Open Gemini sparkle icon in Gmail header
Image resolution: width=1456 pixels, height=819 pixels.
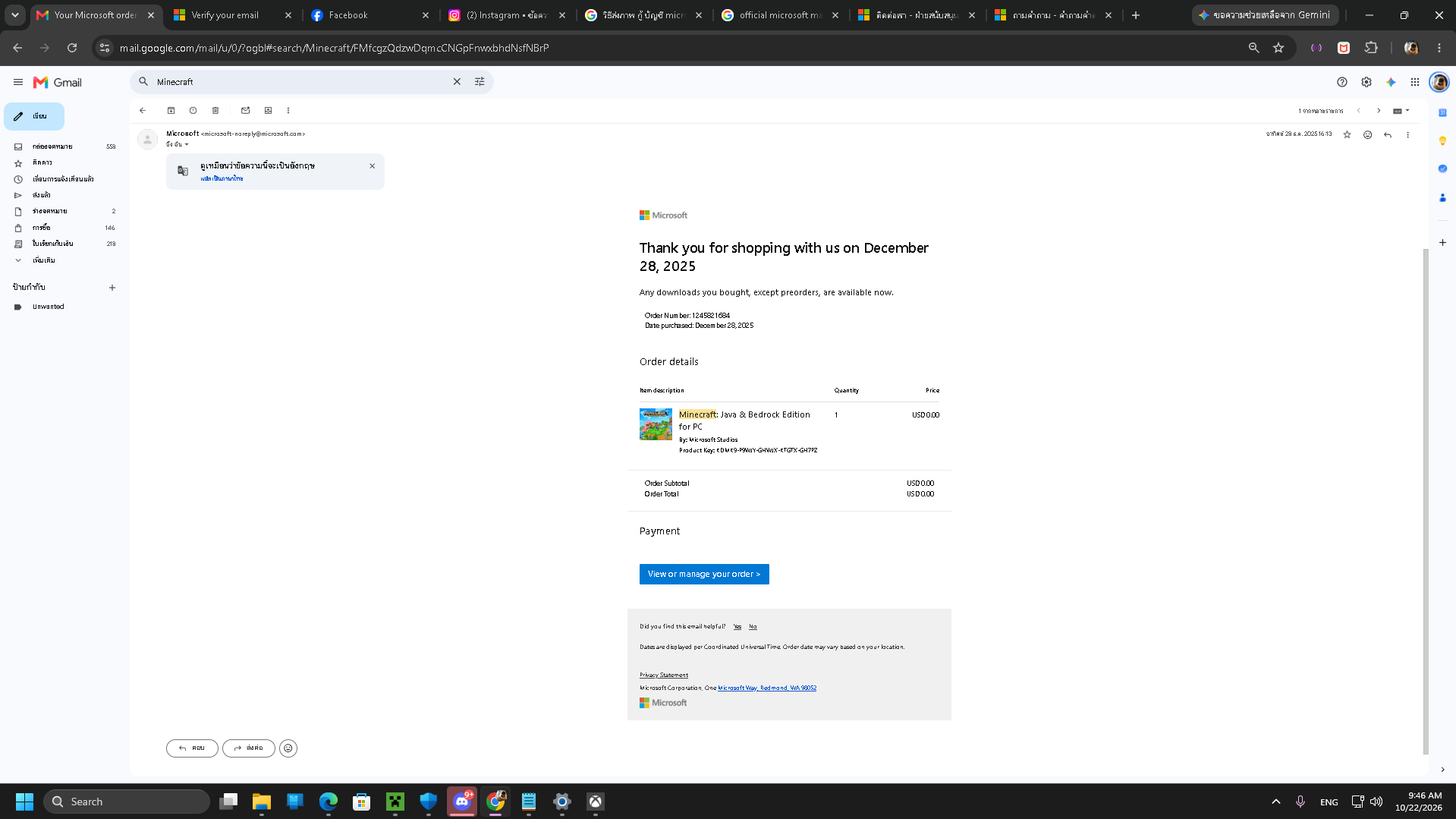1391,82
